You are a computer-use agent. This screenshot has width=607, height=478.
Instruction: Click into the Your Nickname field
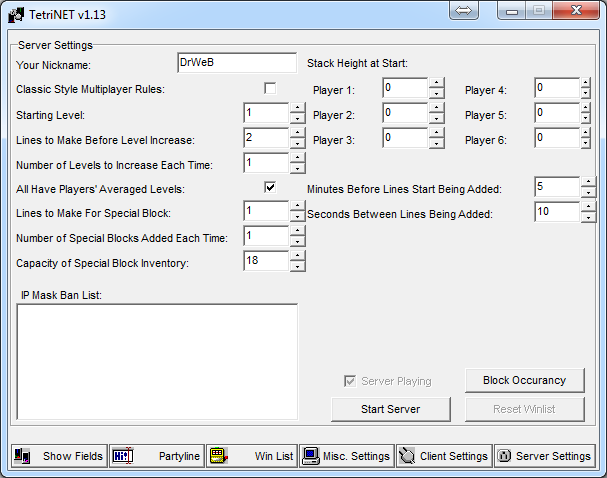(237, 63)
